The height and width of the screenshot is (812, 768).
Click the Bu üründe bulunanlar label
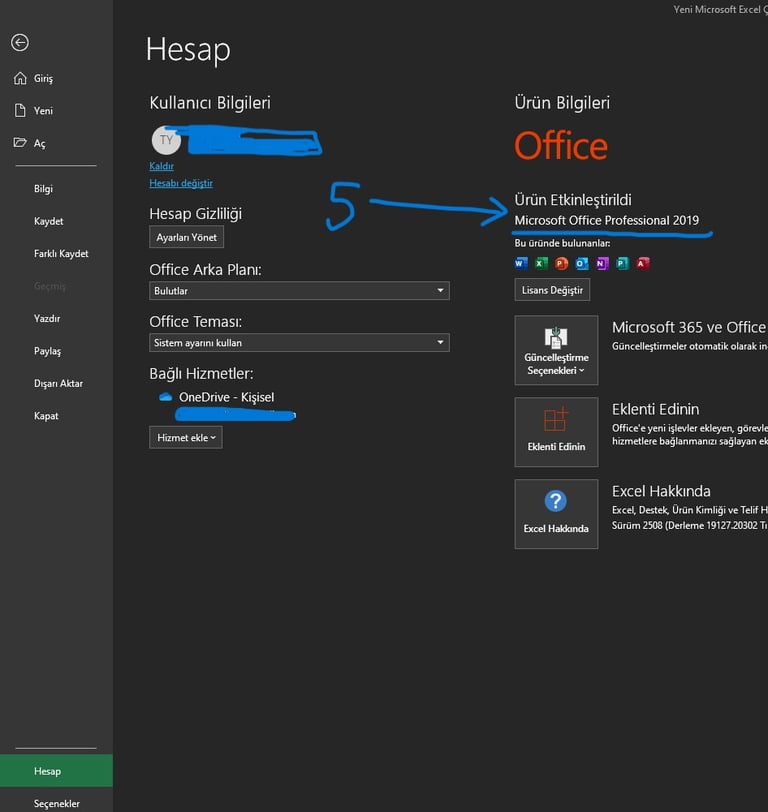tap(562, 243)
